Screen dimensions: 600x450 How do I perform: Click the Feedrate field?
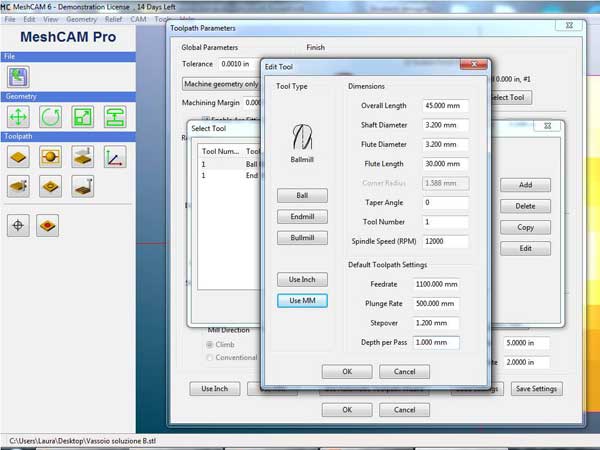[x=436, y=284]
